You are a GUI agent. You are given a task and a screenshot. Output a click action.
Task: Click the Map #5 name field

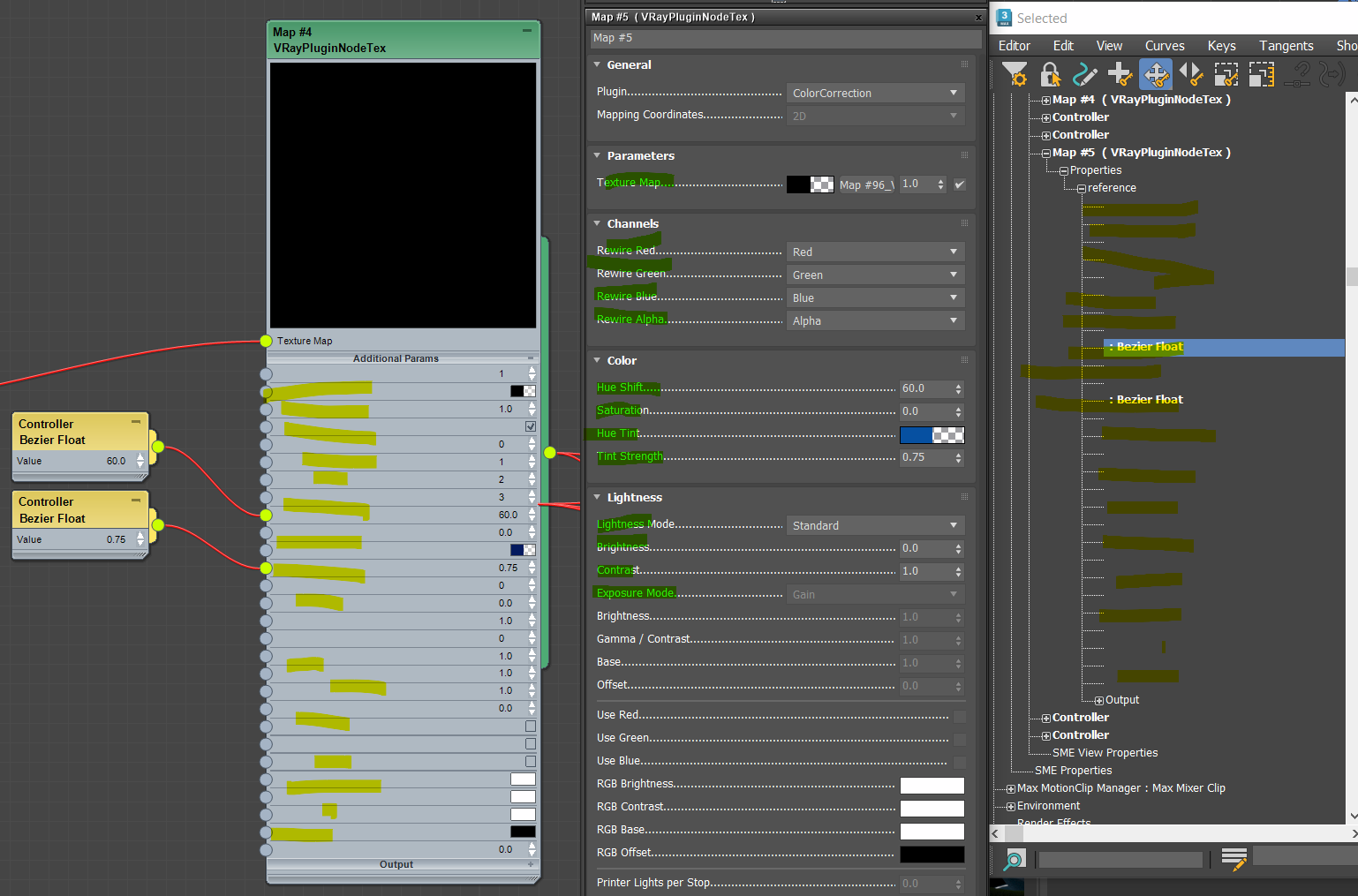tap(786, 38)
